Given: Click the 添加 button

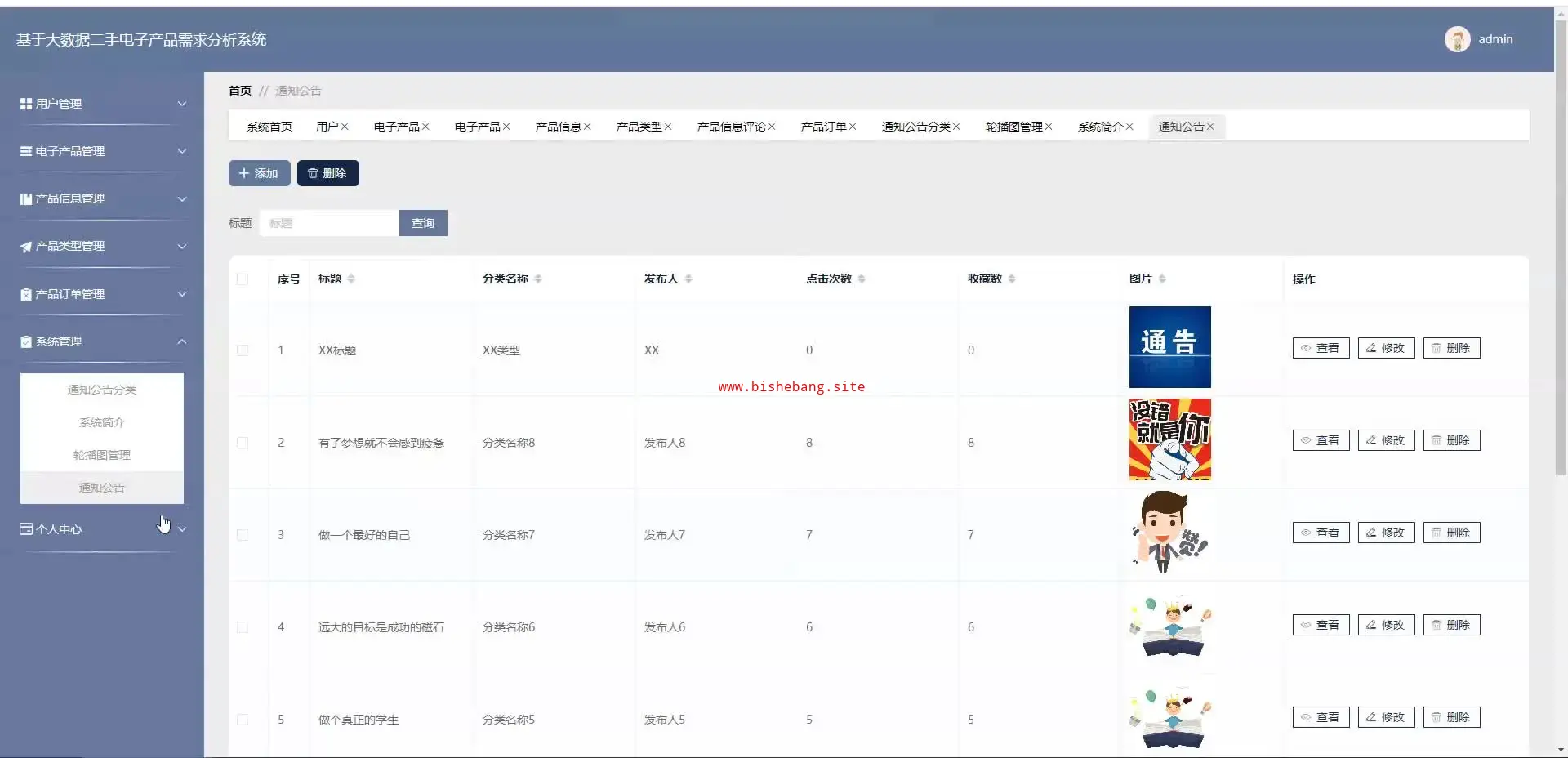Looking at the screenshot, I should click(259, 173).
